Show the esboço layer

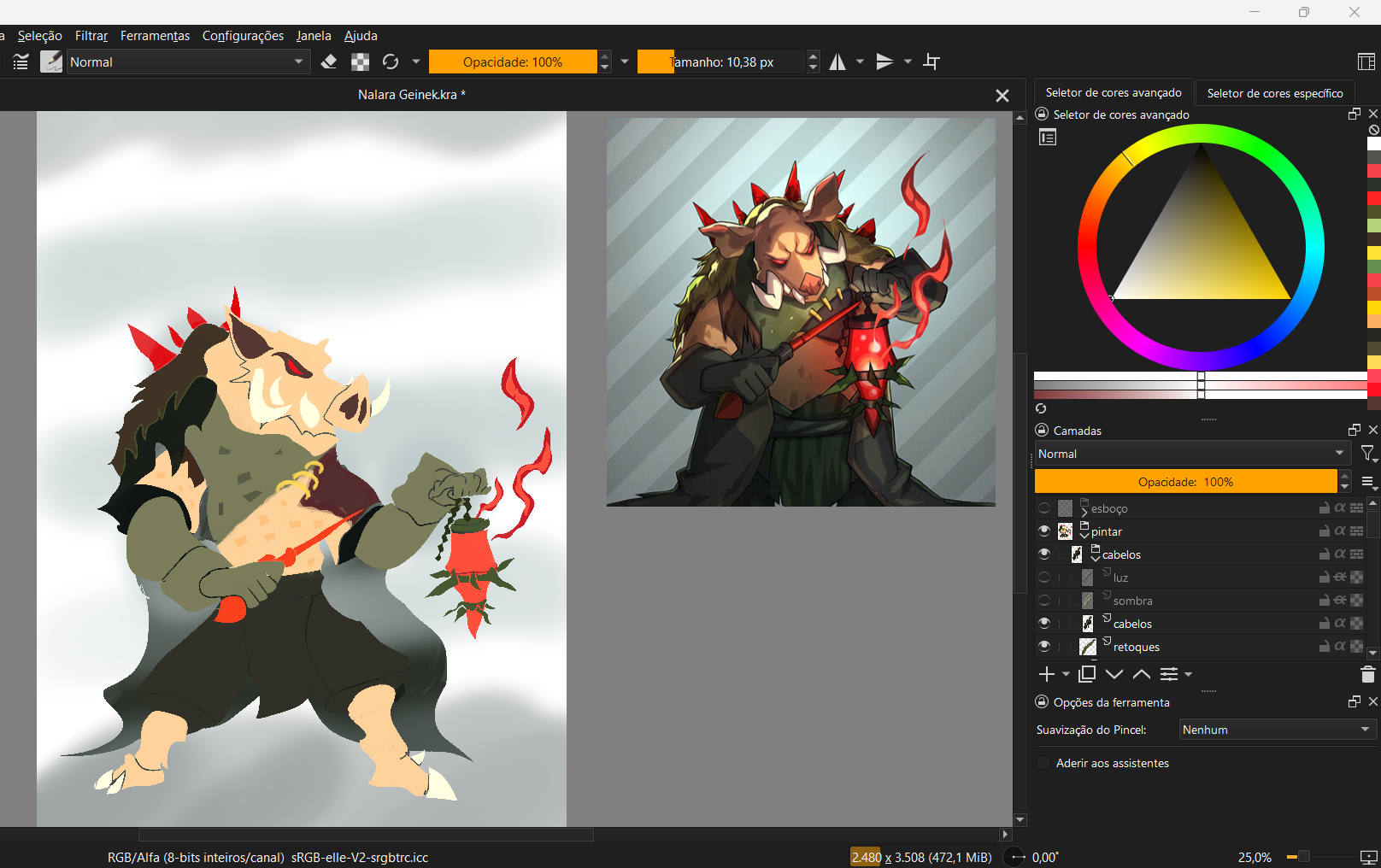[1044, 508]
